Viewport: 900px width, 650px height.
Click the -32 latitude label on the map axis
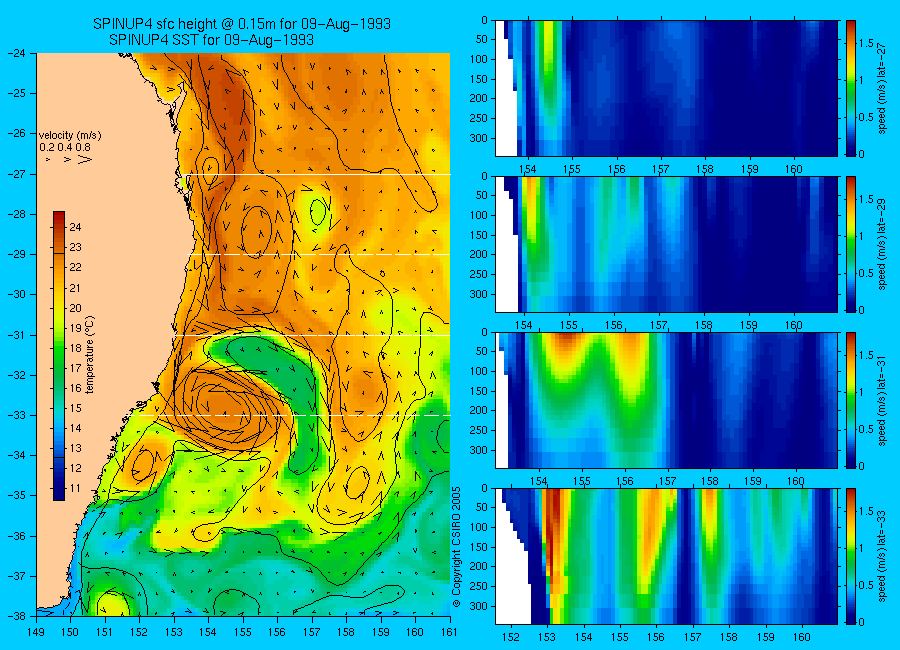point(17,375)
